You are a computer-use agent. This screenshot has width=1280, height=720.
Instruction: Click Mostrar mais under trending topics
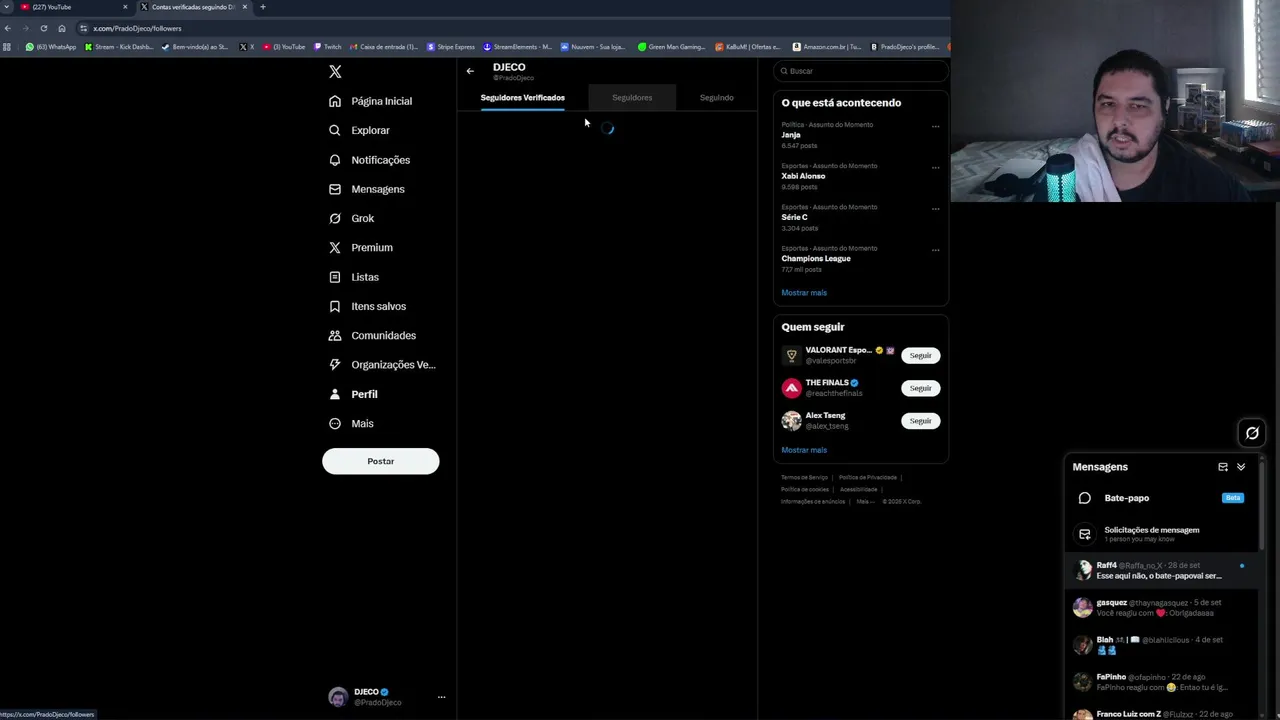[804, 293]
